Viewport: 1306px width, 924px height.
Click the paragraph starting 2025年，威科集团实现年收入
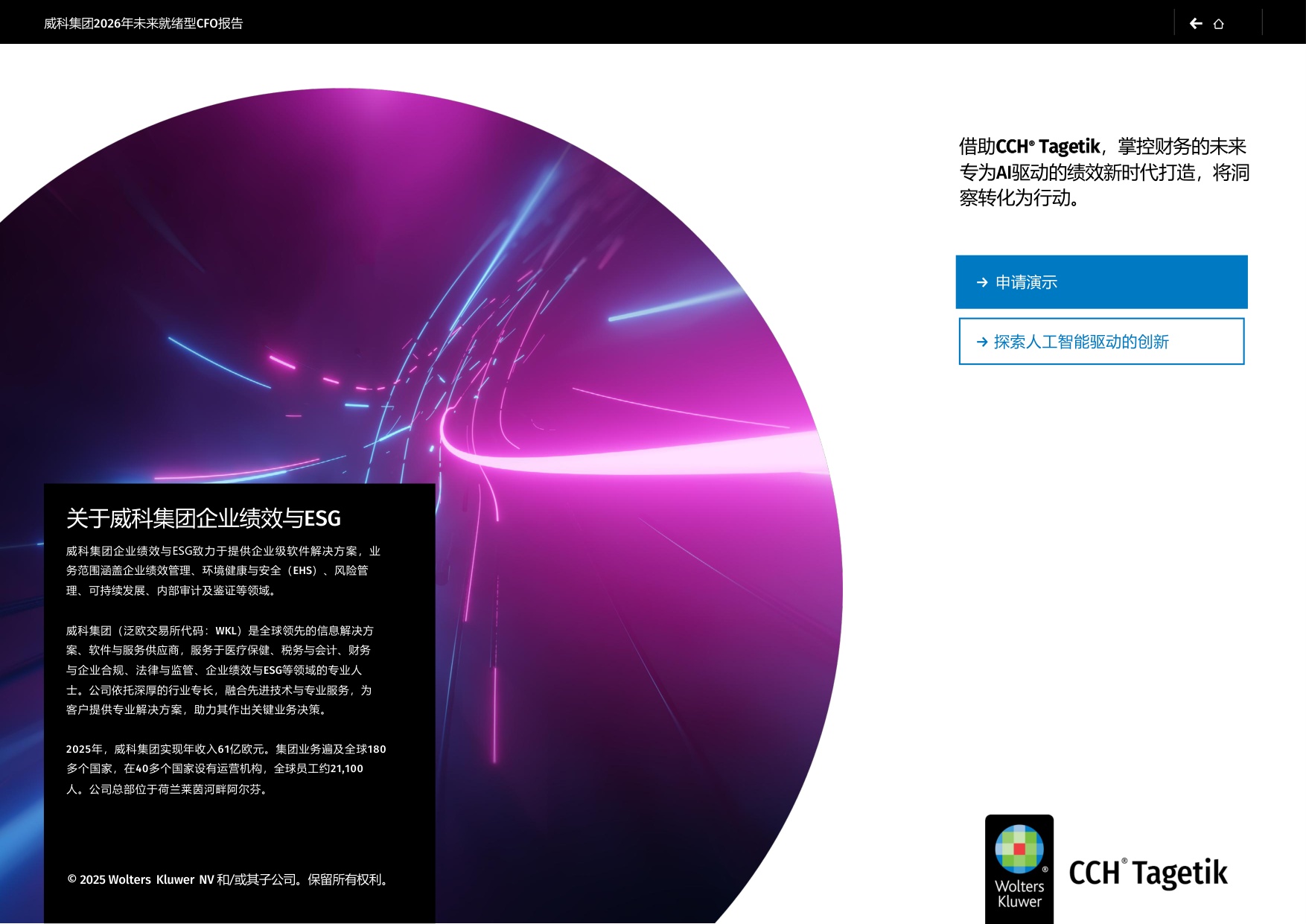click(226, 769)
